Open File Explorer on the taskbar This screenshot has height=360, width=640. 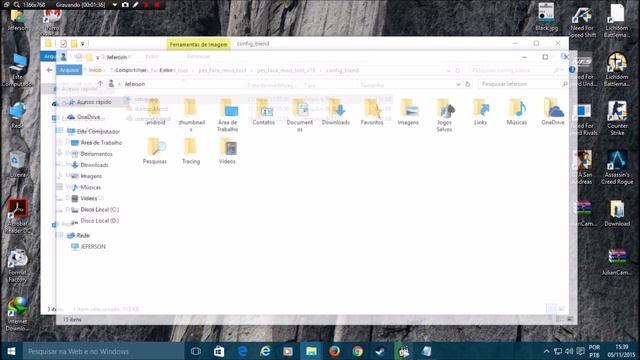click(311, 351)
